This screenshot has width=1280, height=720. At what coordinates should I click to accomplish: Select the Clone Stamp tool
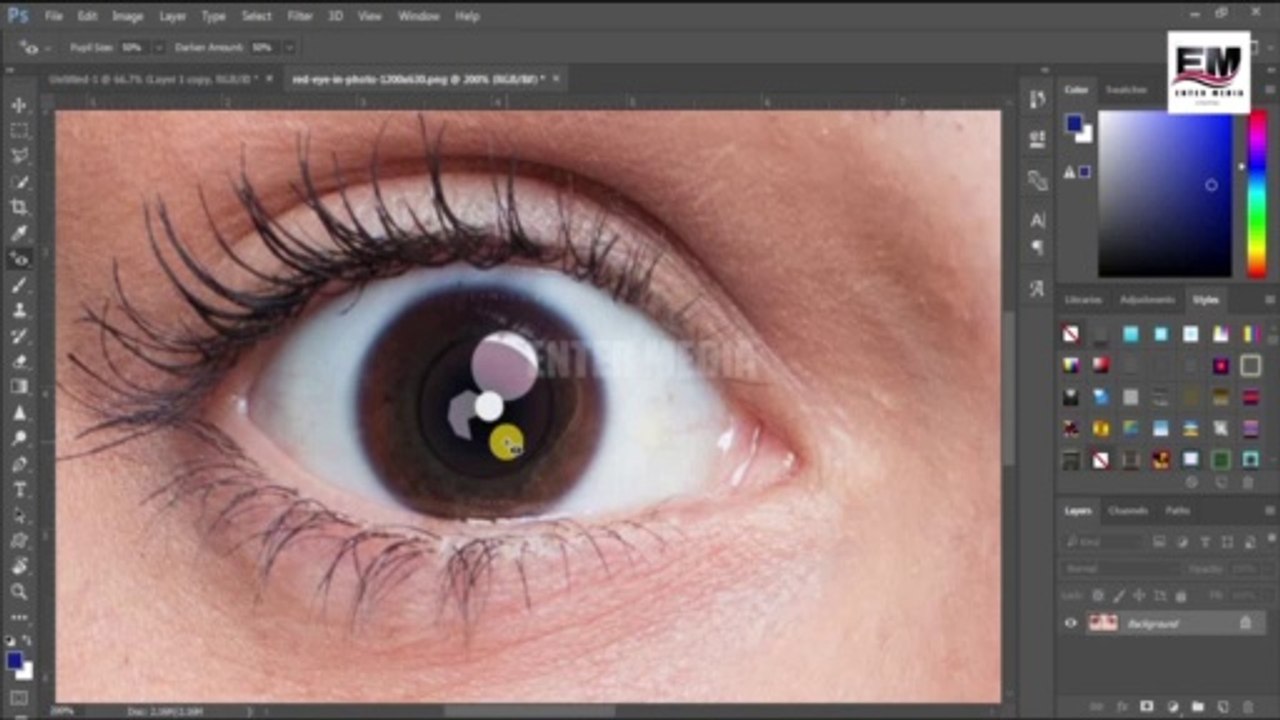coord(19,310)
